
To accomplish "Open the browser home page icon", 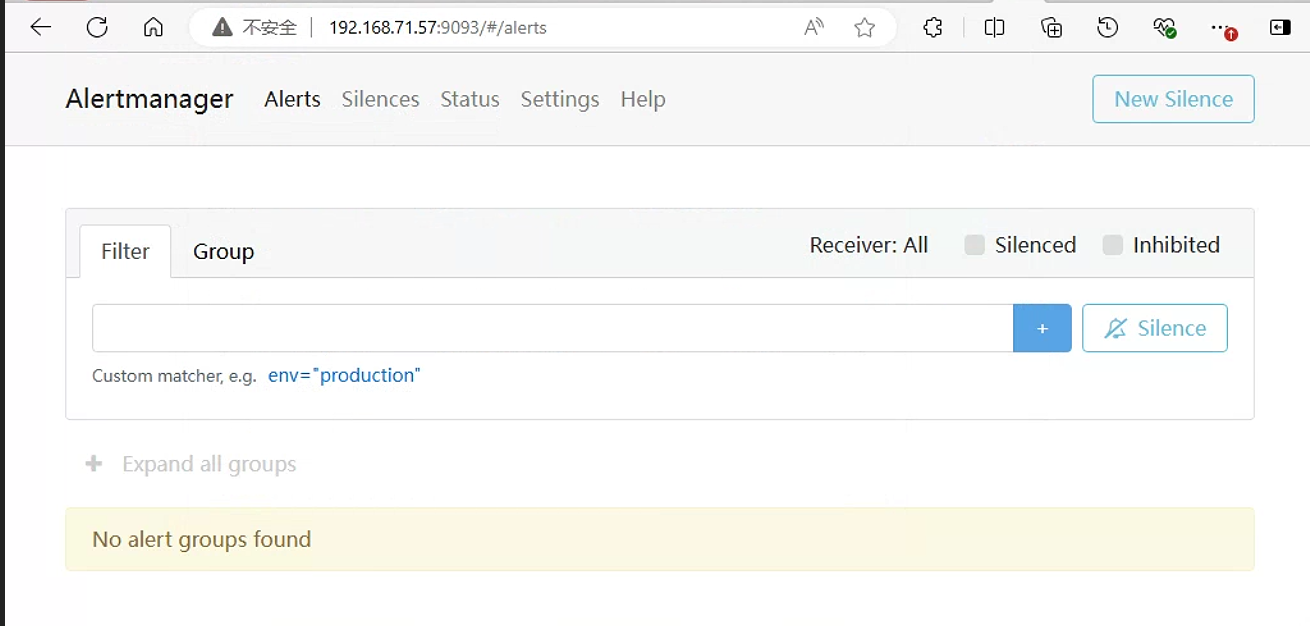I will [x=153, y=27].
